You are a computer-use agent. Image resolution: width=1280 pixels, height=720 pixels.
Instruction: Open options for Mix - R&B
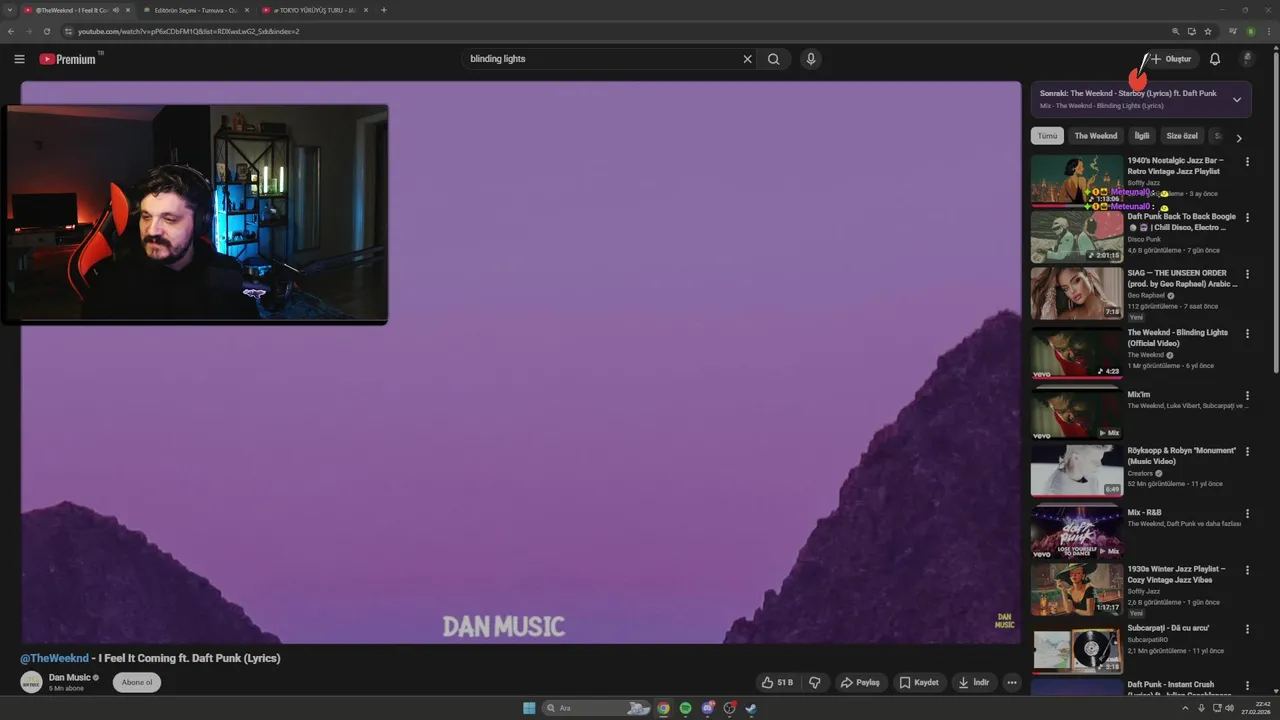[x=1247, y=513]
